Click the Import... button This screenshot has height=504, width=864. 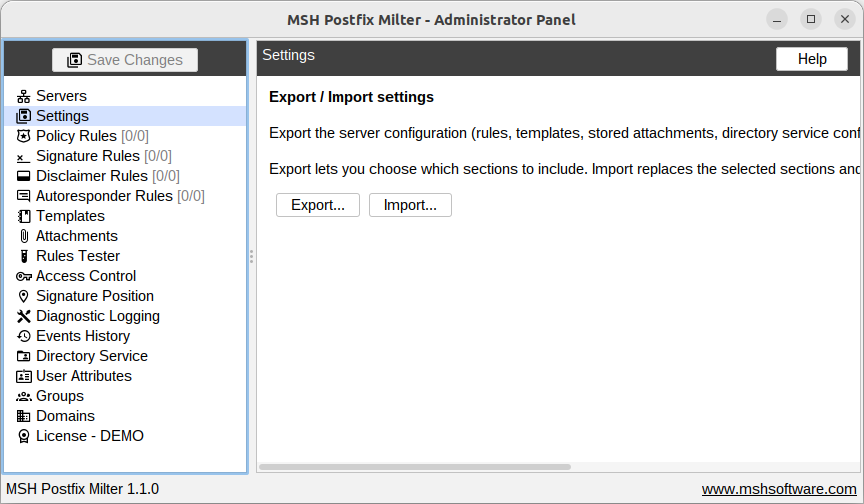[411, 205]
